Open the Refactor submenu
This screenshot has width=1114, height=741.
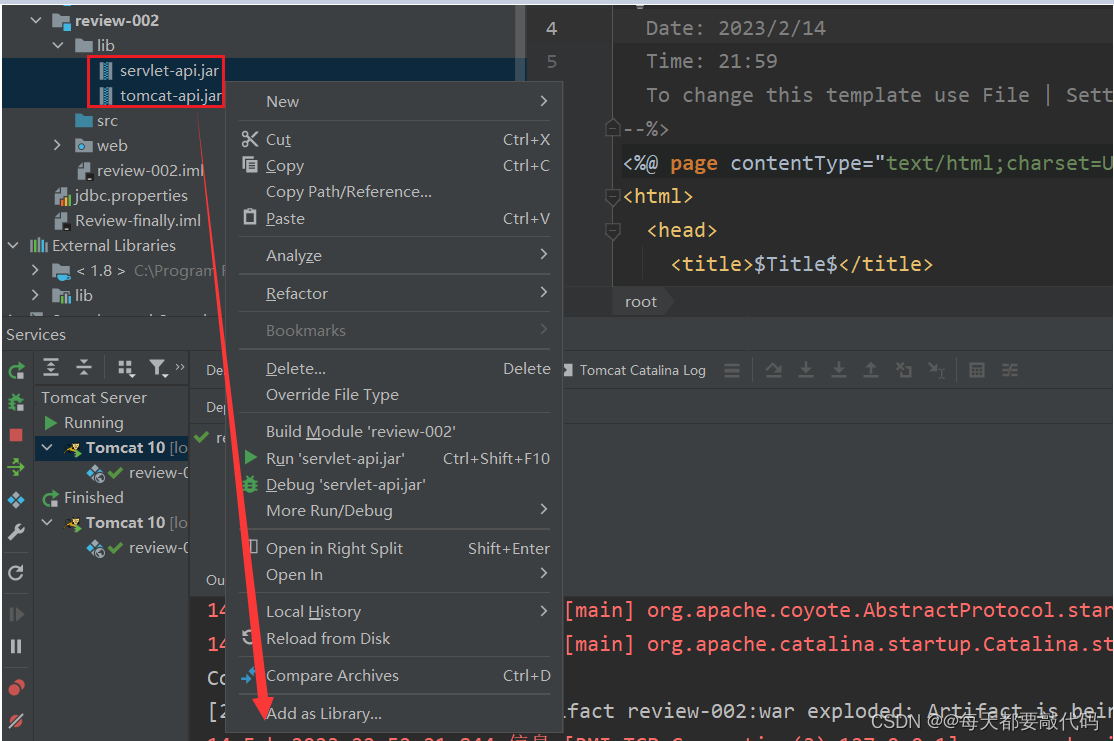click(395, 293)
